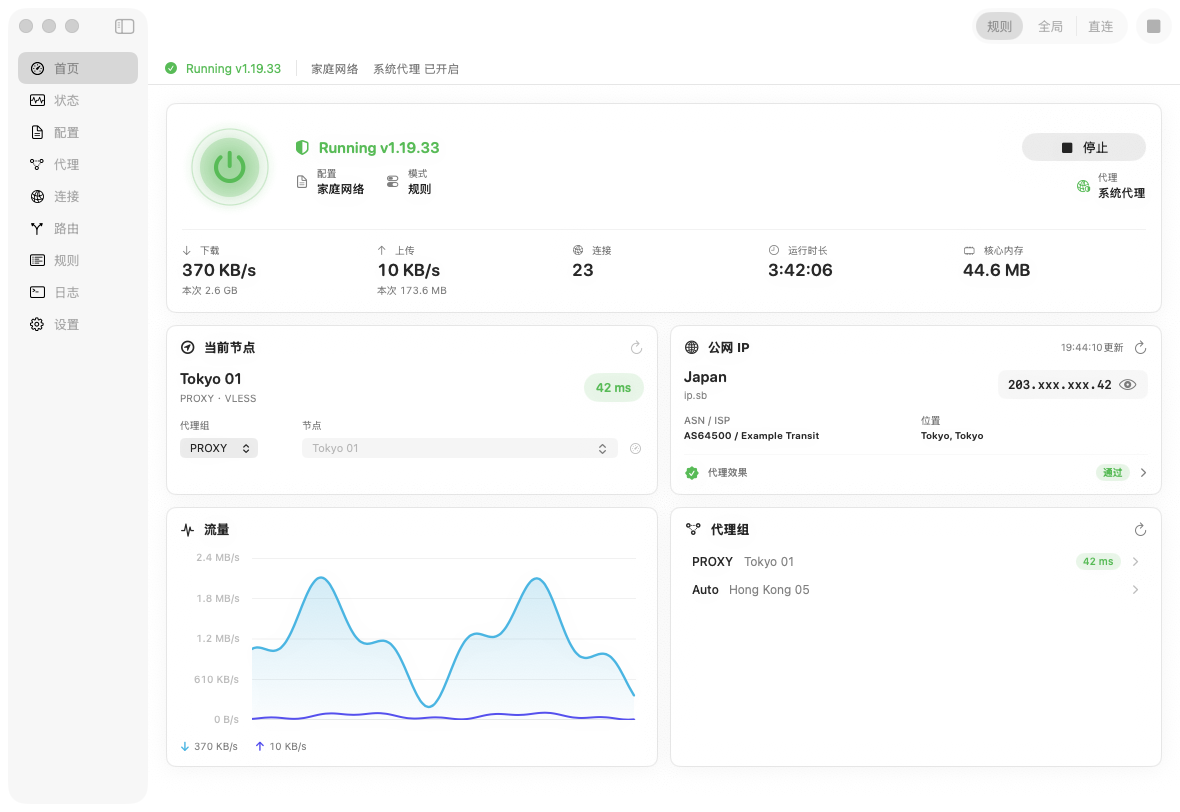Click the stop square icon at top right
1180x812 pixels.
(x=1153, y=26)
